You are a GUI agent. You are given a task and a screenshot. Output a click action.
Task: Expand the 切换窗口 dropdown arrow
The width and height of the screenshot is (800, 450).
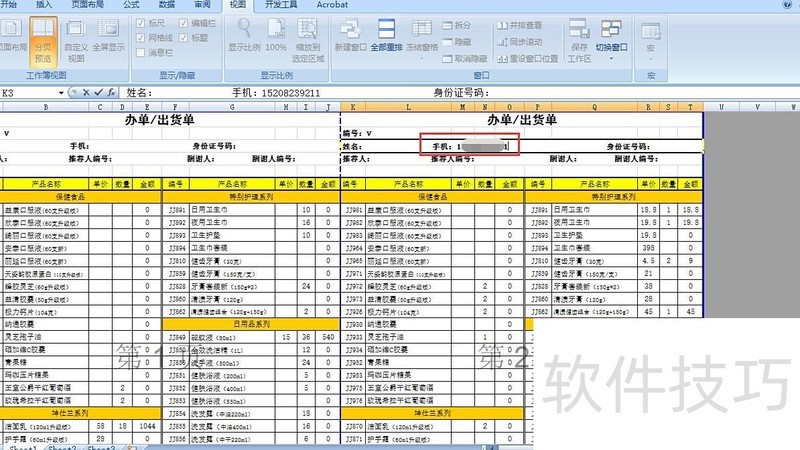point(611,59)
